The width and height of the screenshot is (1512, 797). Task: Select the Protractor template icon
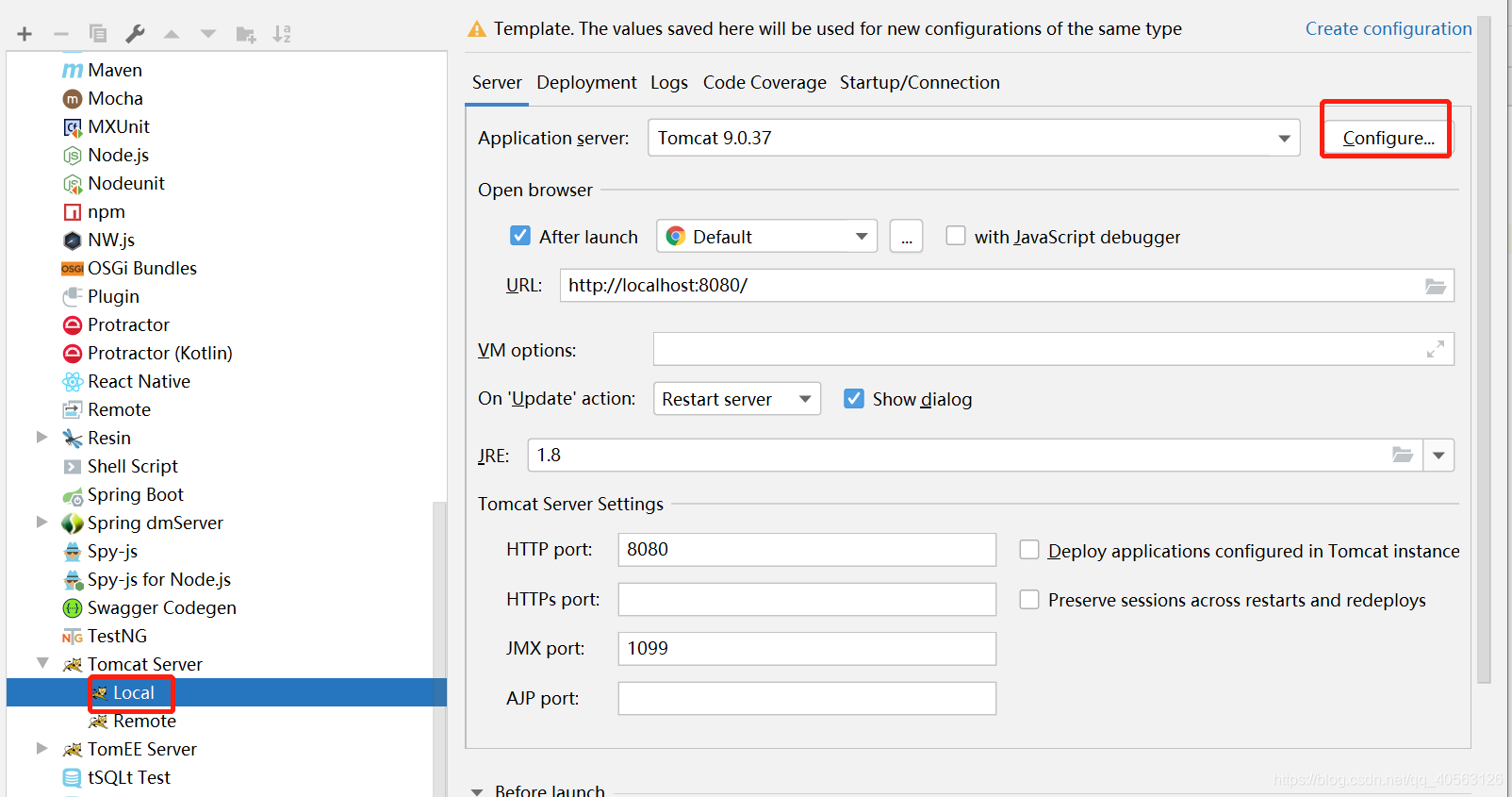click(x=73, y=325)
